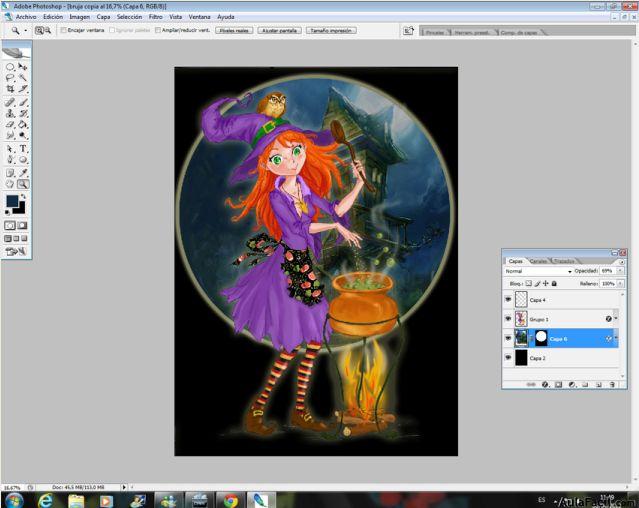Open Capas panel options menu arrow
This screenshot has height=508, width=639.
622,262
